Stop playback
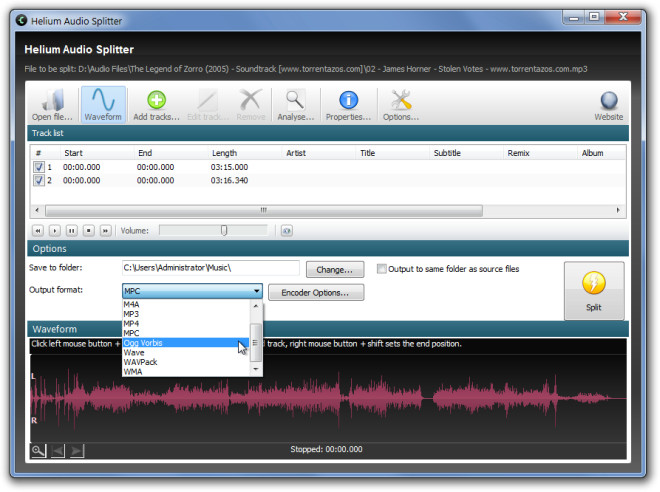This screenshot has height=492, width=660. pos(88,231)
